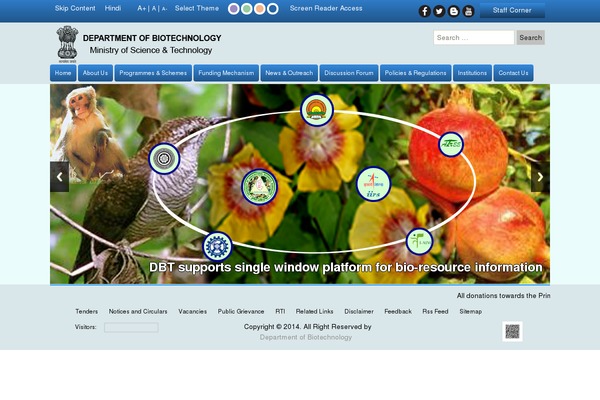Click the Search button

531,38
